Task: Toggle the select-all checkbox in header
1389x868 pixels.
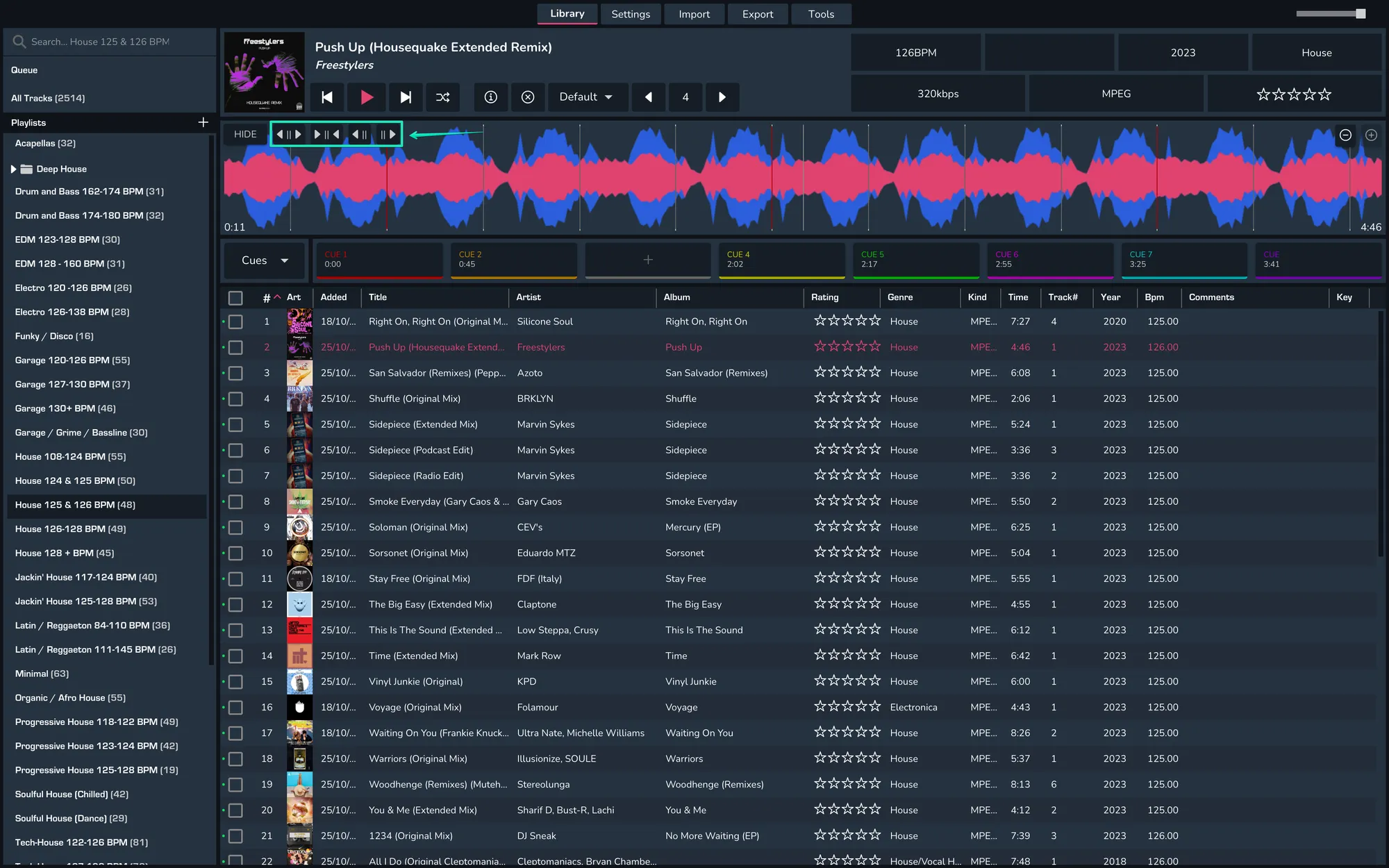Action: (x=236, y=298)
